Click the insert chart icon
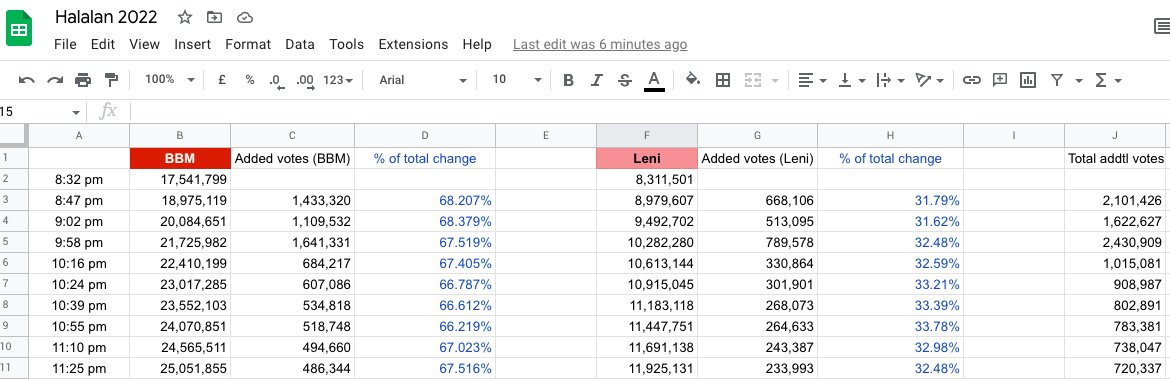 point(1028,80)
